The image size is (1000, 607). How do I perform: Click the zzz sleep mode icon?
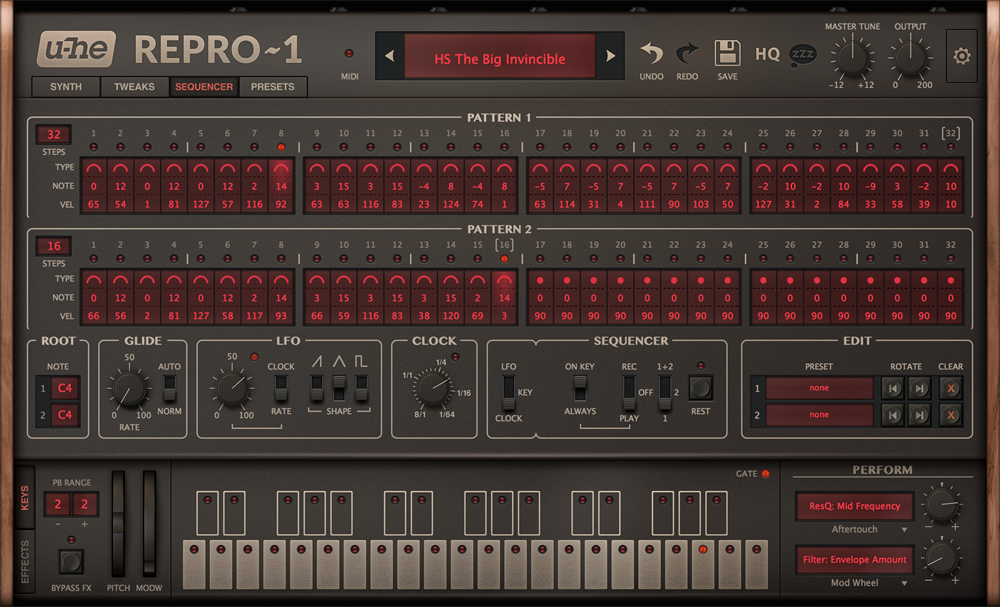pyautogui.click(x=802, y=55)
